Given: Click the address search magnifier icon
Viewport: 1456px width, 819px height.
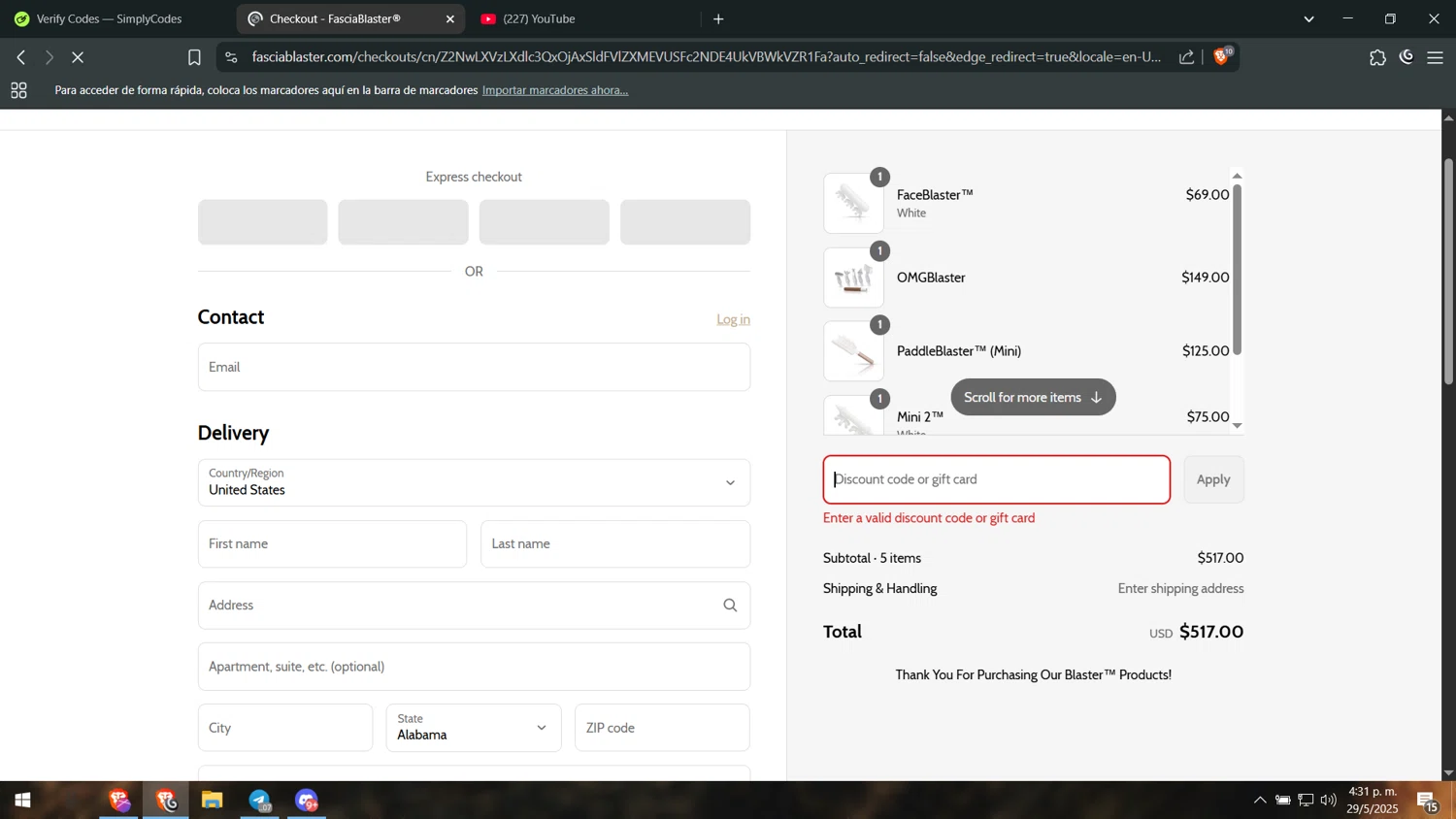Looking at the screenshot, I should [x=730, y=606].
